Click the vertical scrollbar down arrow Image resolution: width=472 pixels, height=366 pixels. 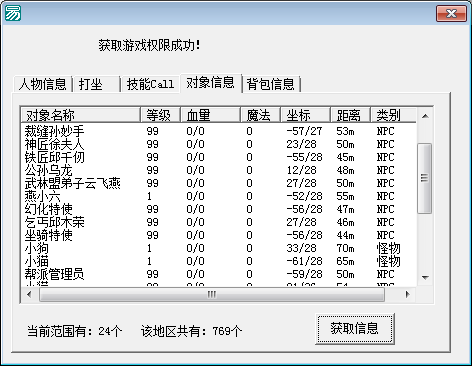click(x=425, y=277)
